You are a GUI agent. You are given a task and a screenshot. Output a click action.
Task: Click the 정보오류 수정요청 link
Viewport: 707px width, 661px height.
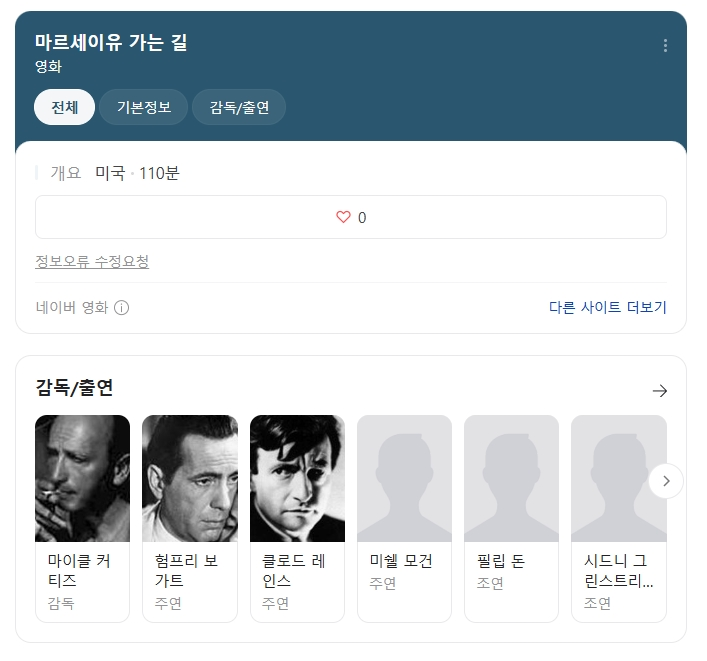coord(92,261)
